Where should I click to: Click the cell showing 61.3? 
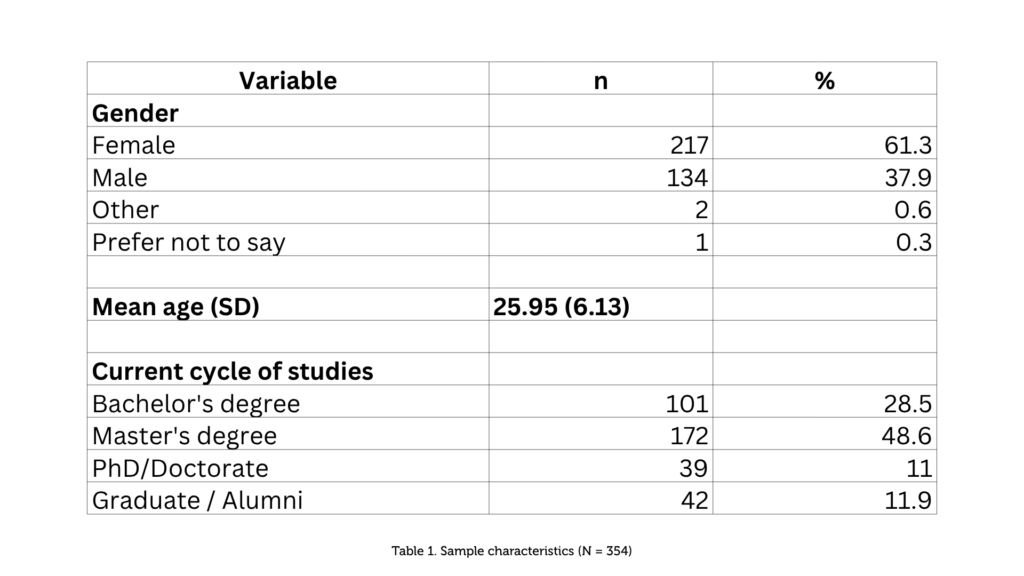tap(825, 143)
